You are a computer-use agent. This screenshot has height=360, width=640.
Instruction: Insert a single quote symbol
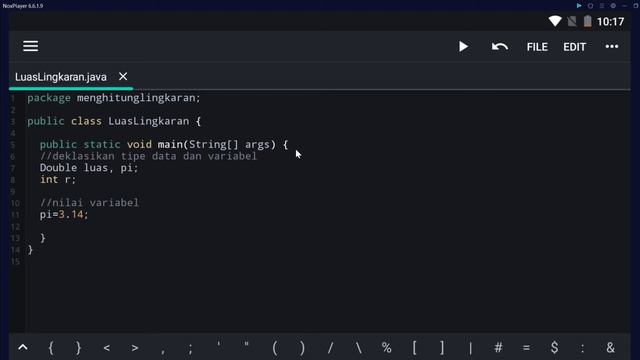coord(219,345)
